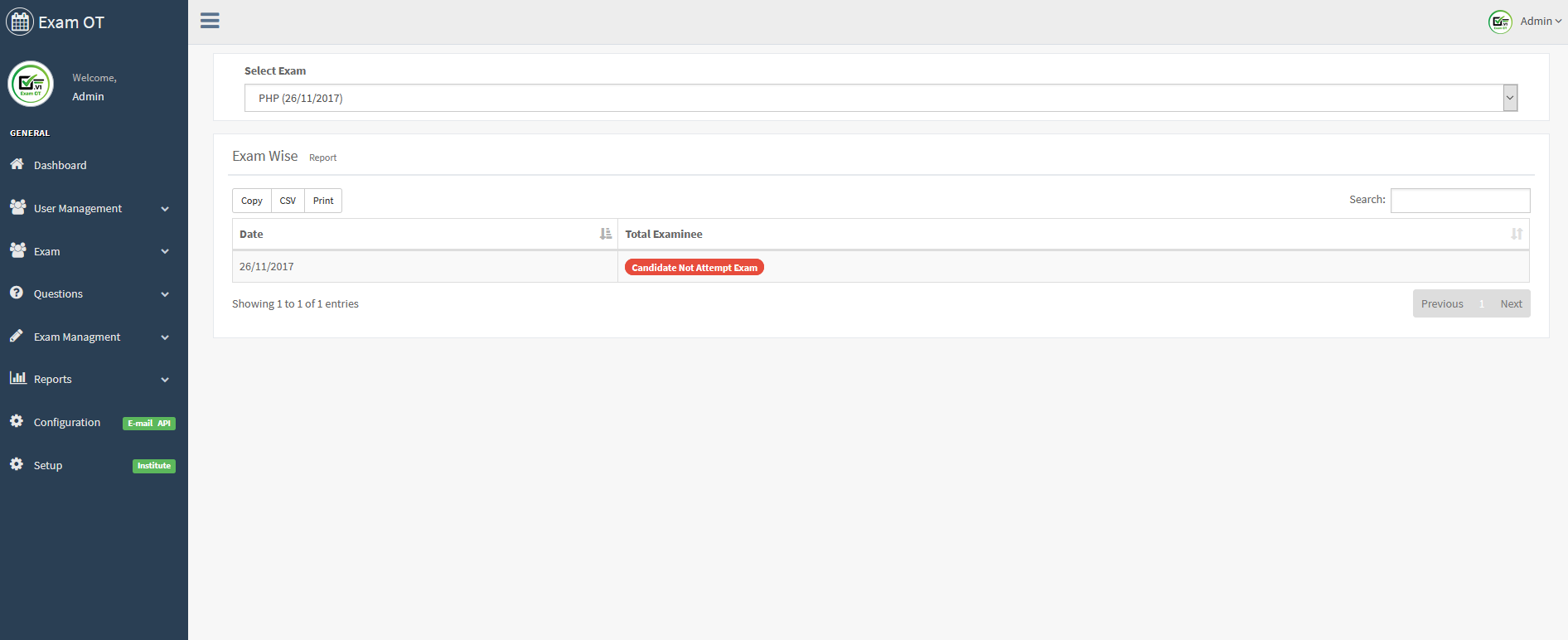The height and width of the screenshot is (640, 1568).
Task: Expand the User Management submenu chevron
Action: 165,209
